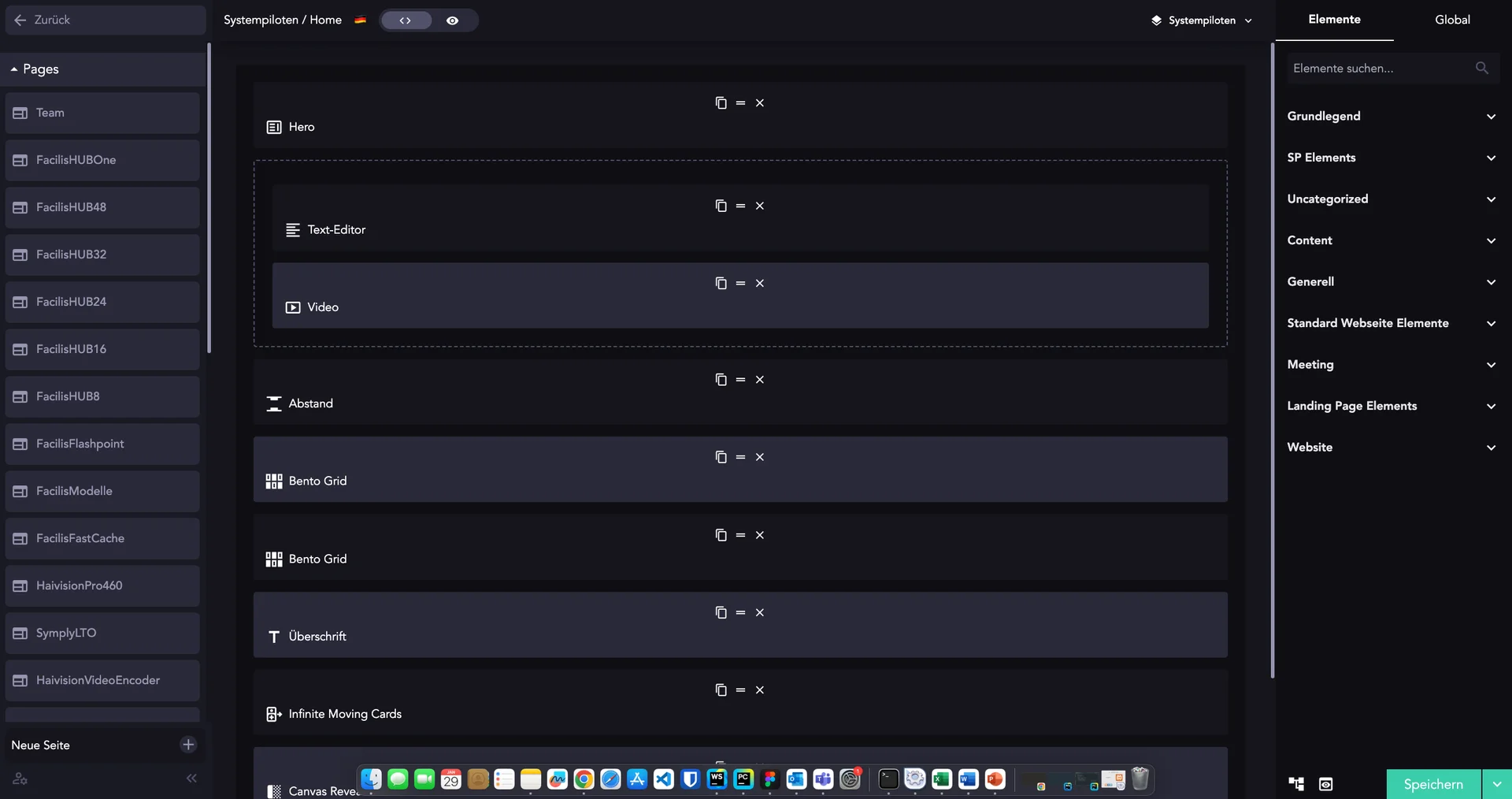The width and height of the screenshot is (1512, 799).
Task: Click the search magnifier icon
Action: point(1482,69)
